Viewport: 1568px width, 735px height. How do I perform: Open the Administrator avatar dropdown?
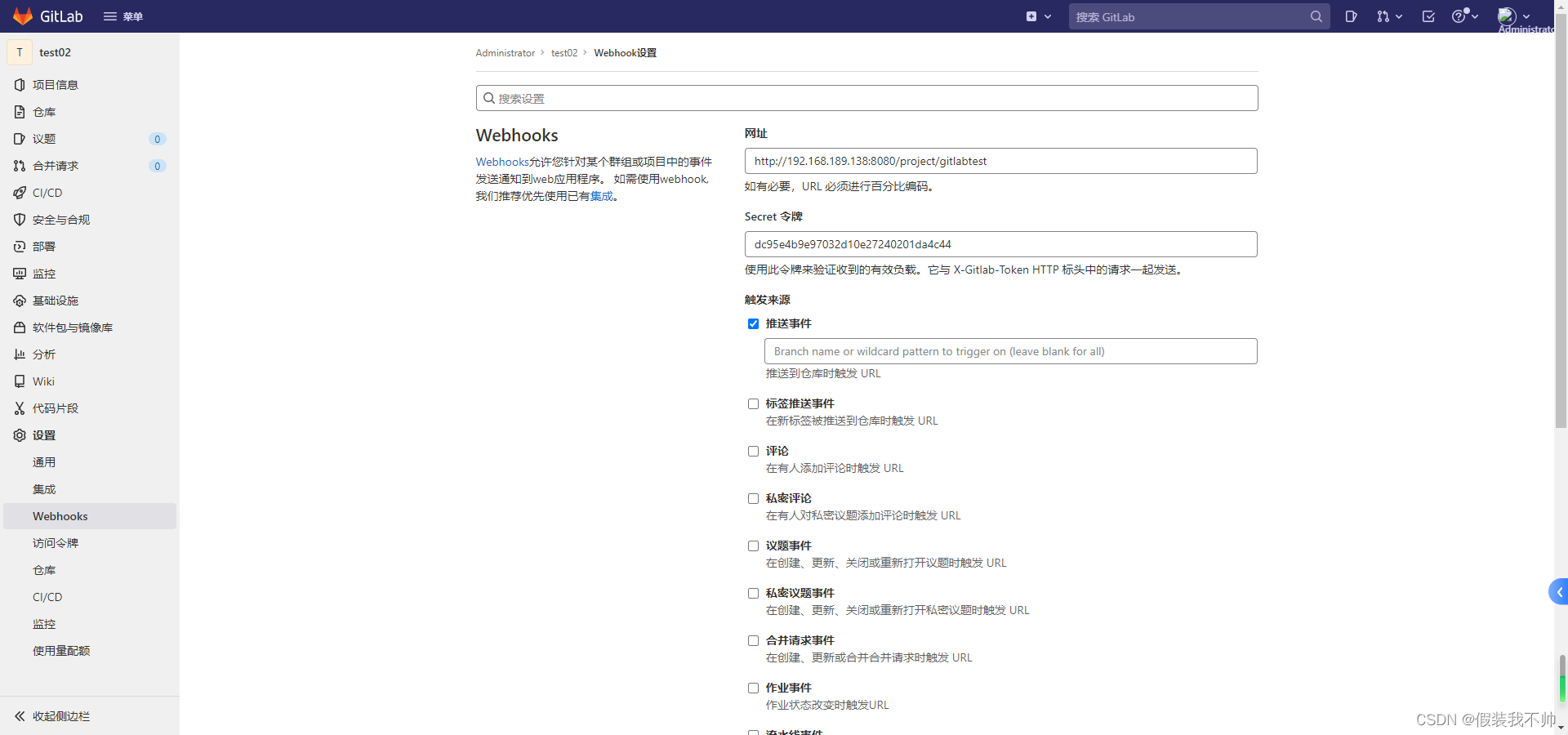point(1513,16)
